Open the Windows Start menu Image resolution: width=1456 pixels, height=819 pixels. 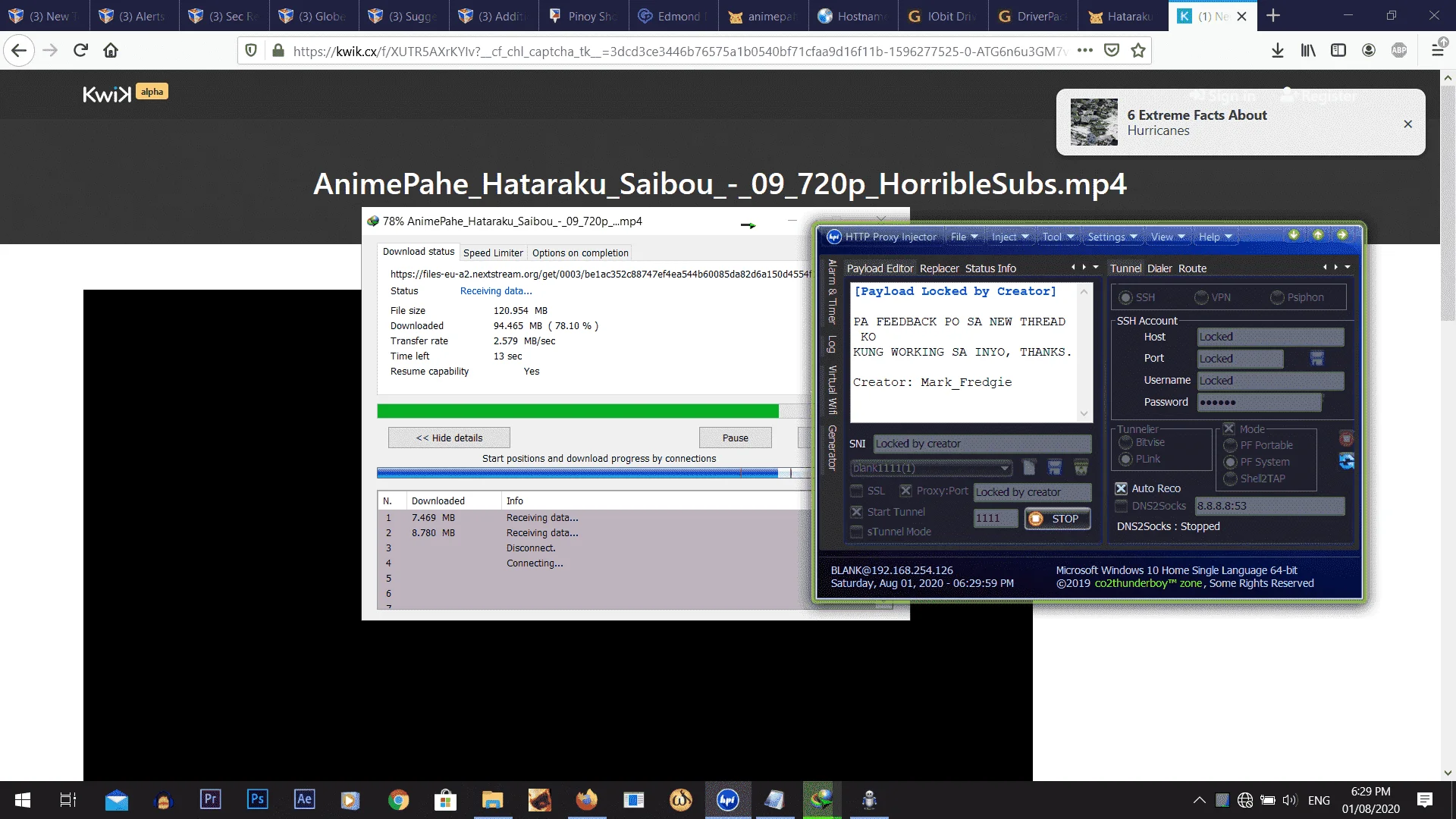[23, 799]
